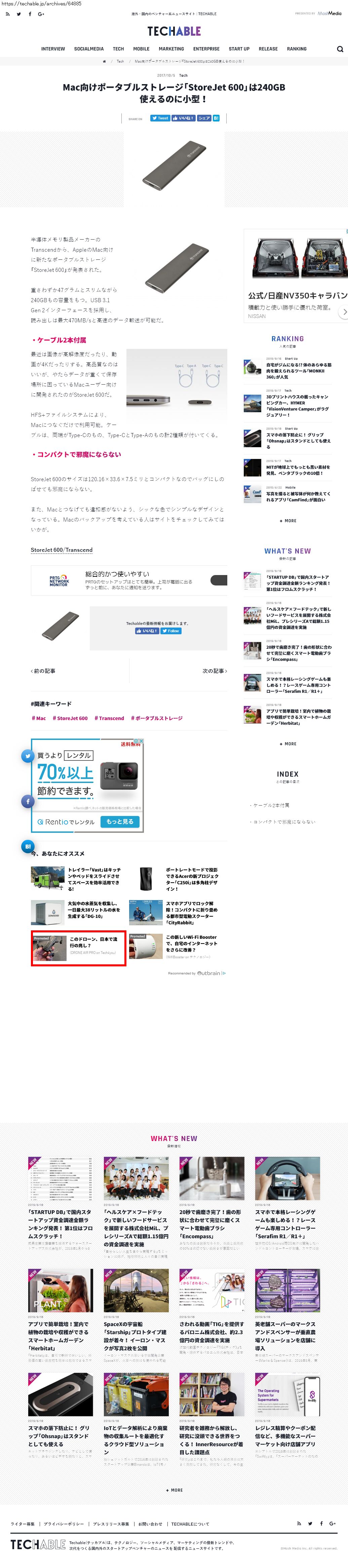Expand MORE at bottom WHAT'S NEW grid

click(174, 1490)
